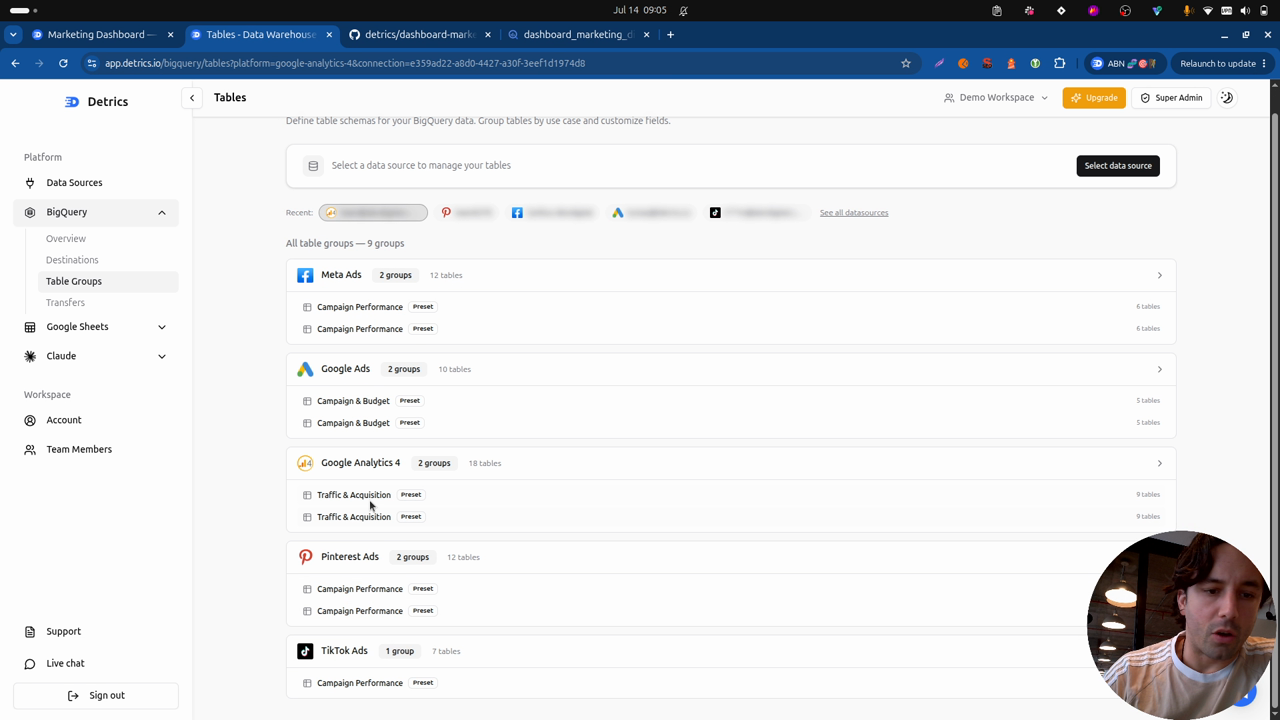Select the recent TikTok datasource chip

pyautogui.click(x=756, y=212)
